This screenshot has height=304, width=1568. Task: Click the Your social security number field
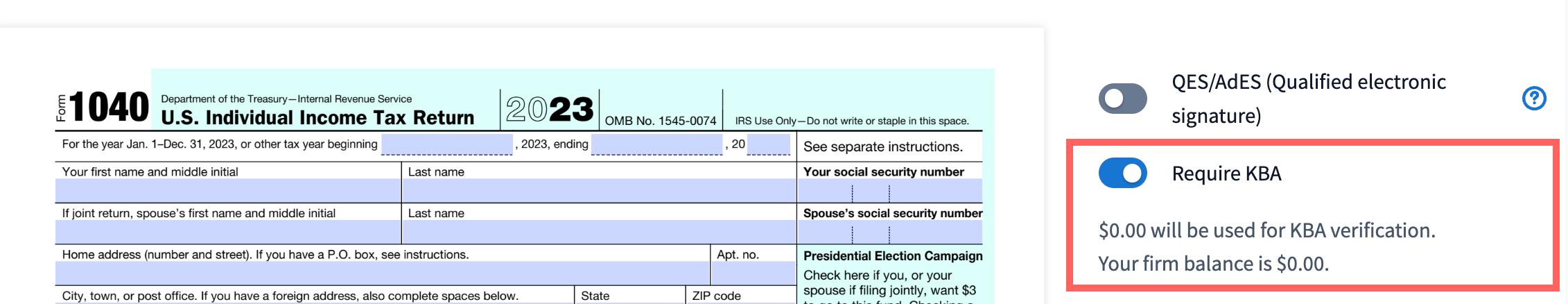(x=889, y=191)
